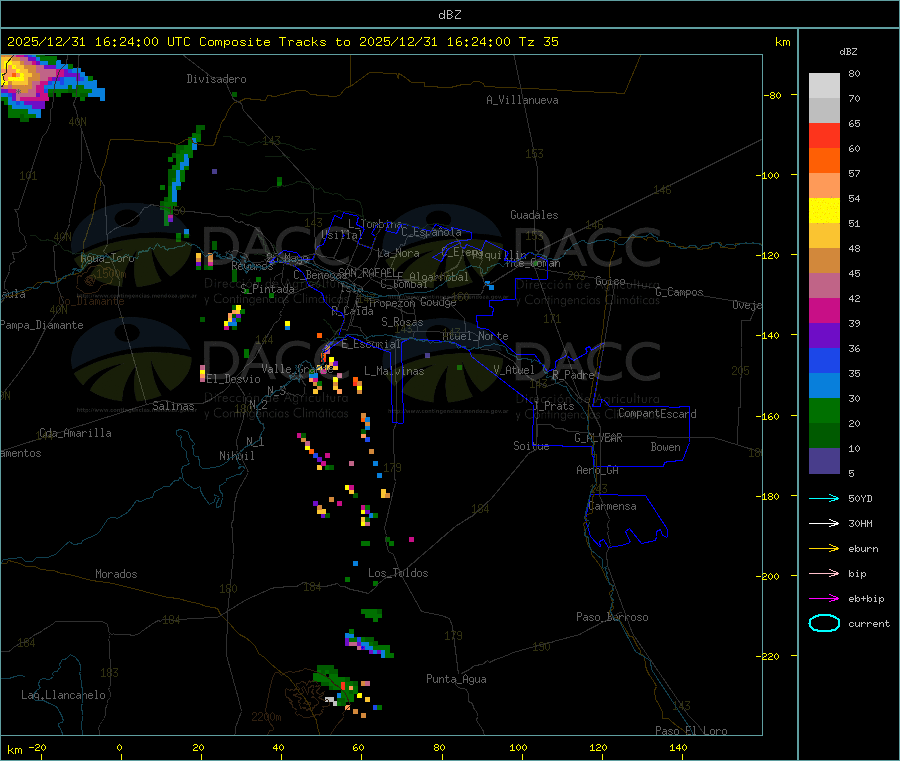Image resolution: width=900 pixels, height=761 pixels.
Task: Click the 'El_Desvio' map label
Action: [x=234, y=379]
